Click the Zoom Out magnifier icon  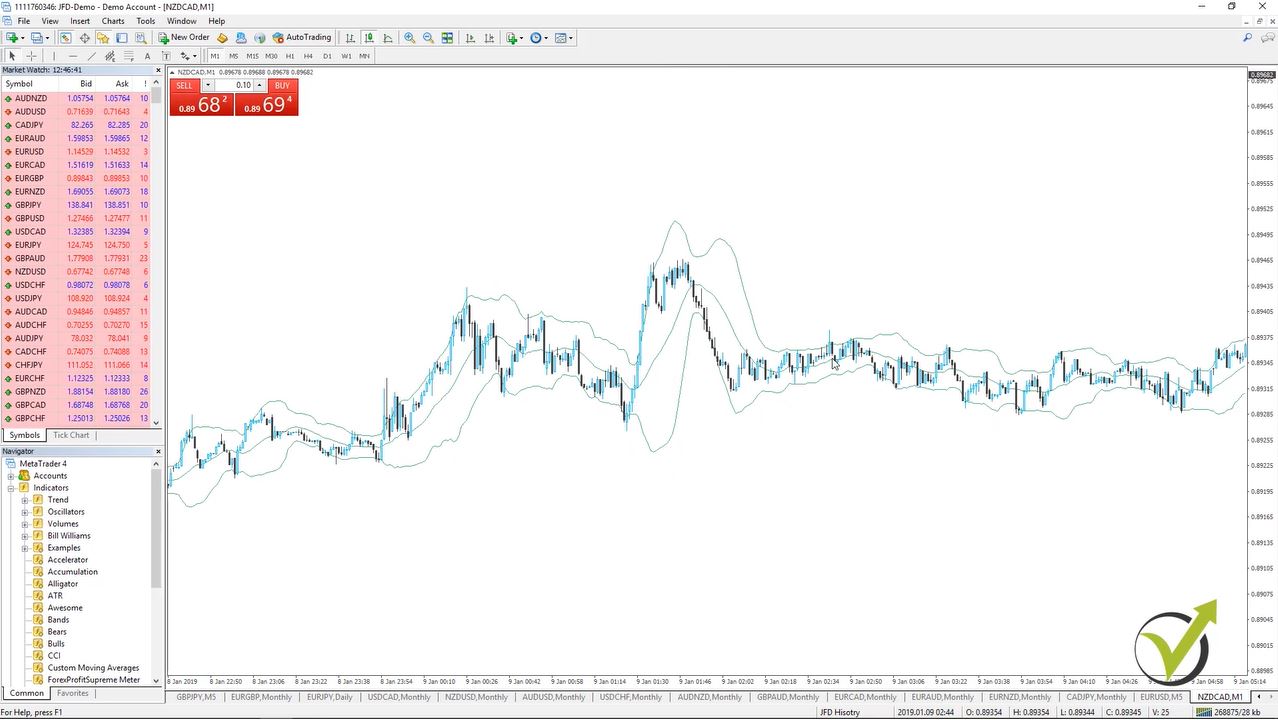(428, 38)
